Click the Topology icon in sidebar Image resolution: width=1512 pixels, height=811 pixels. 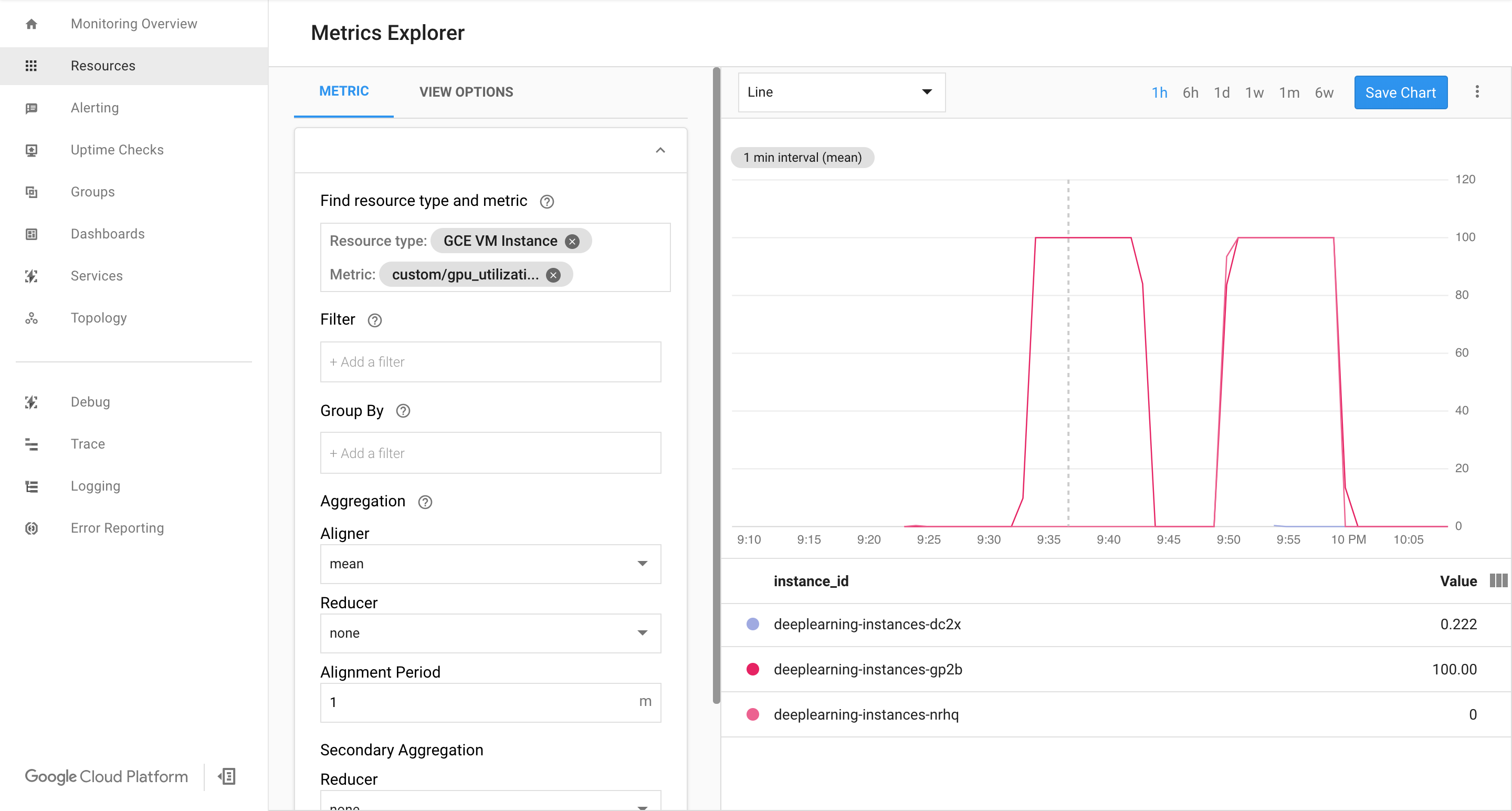coord(32,317)
